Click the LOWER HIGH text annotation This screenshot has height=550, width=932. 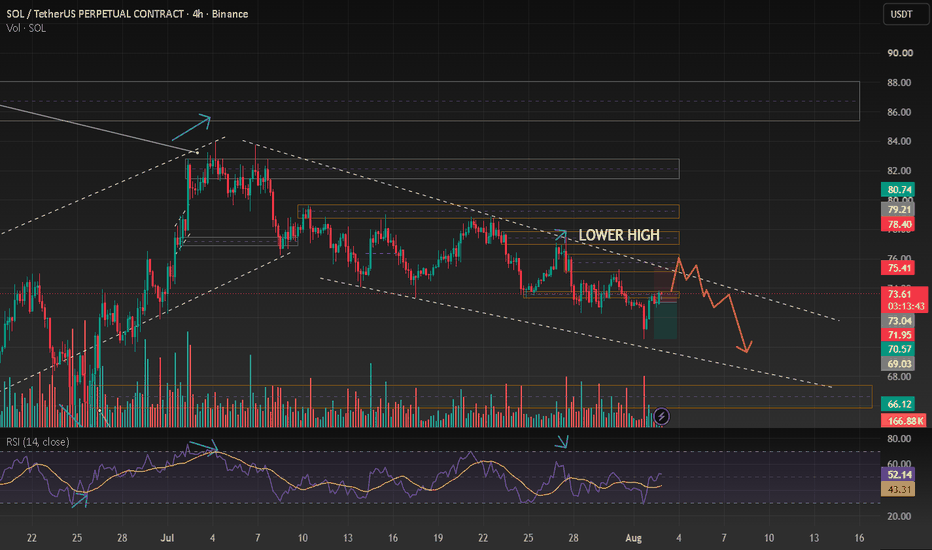click(x=619, y=235)
